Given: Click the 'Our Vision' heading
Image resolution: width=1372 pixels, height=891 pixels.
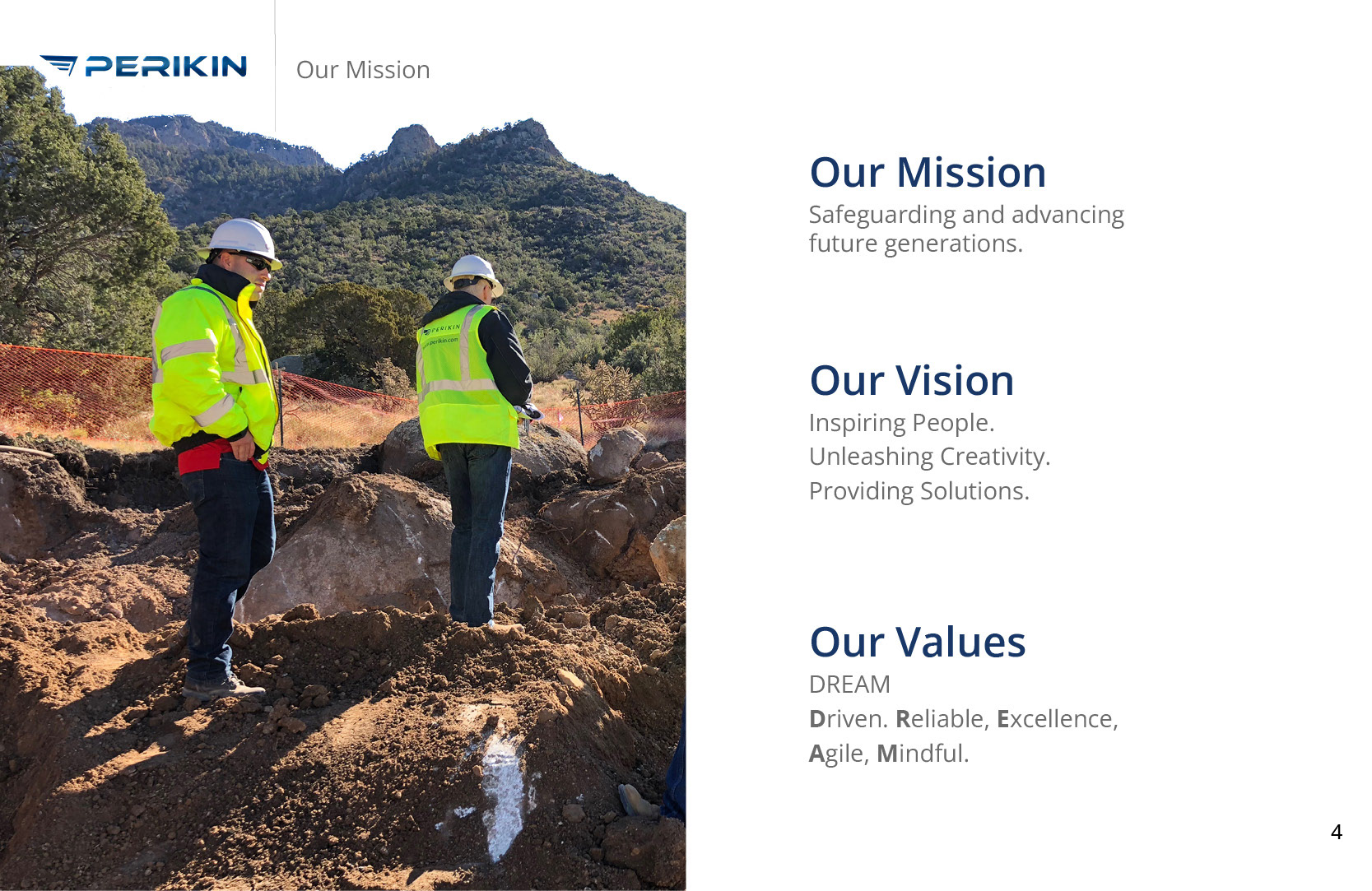Looking at the screenshot, I should click(912, 381).
